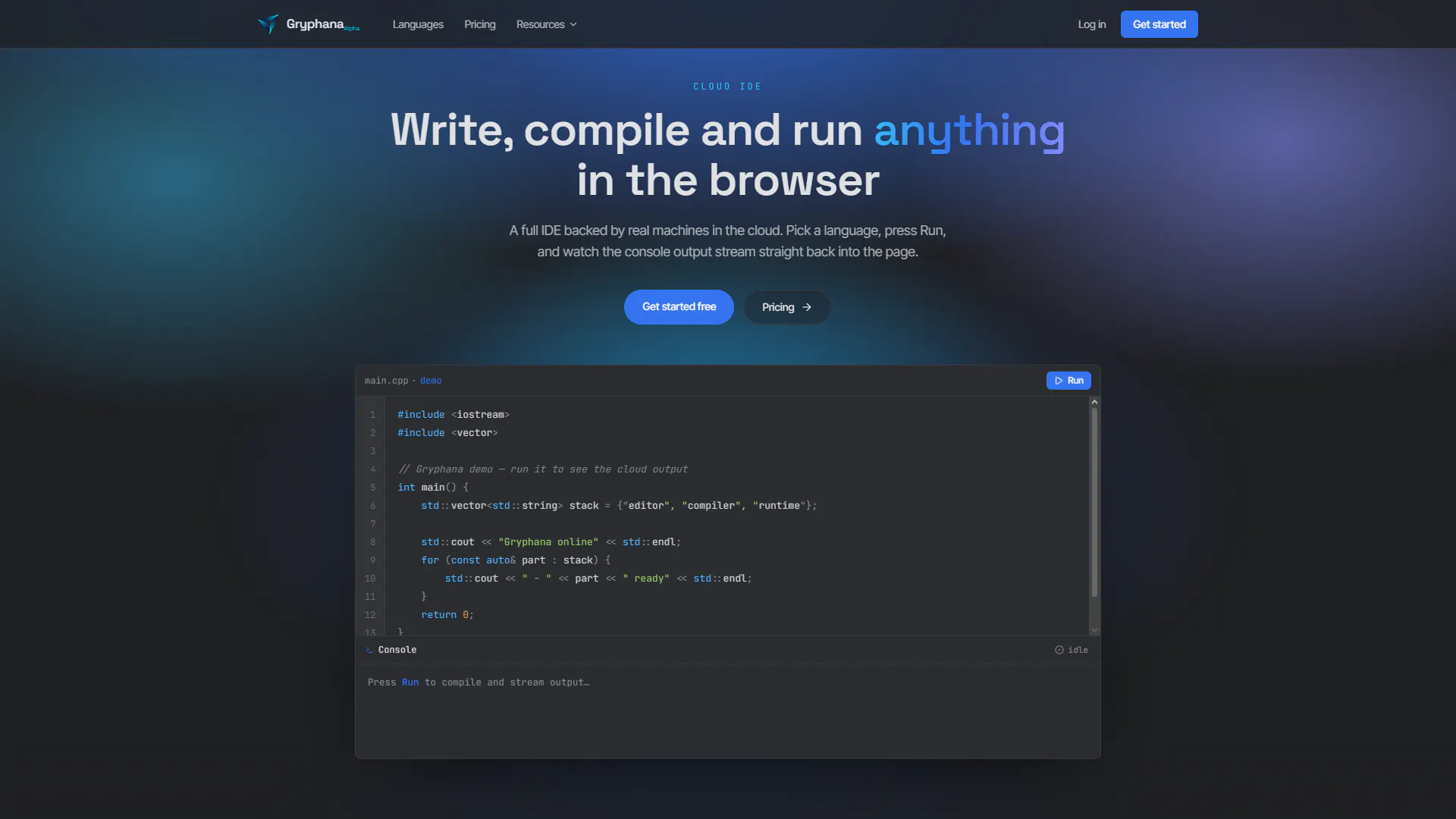The image size is (1456, 819).
Task: Click the "return 0;" code line
Action: pyautogui.click(x=447, y=615)
